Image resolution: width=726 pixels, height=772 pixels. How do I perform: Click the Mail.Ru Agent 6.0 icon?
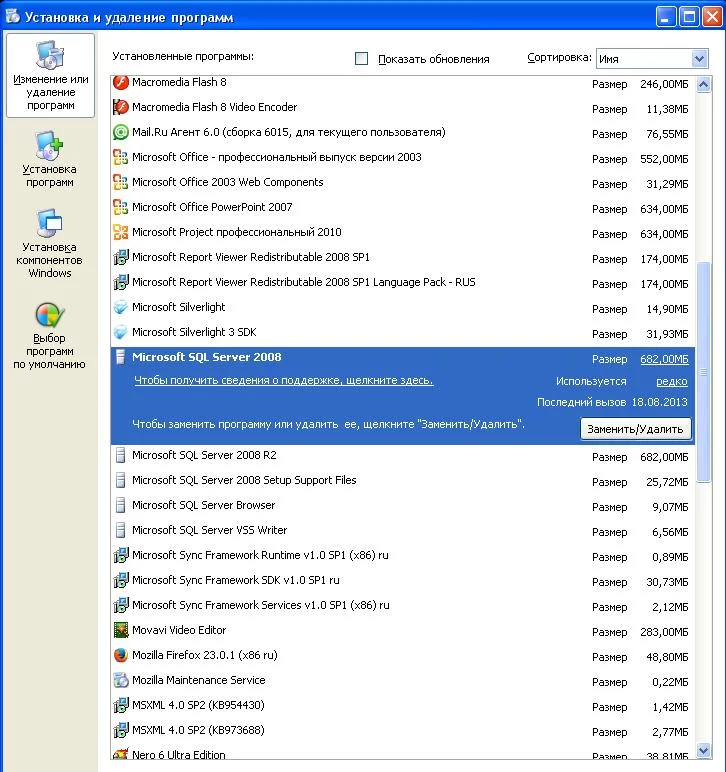pos(121,133)
